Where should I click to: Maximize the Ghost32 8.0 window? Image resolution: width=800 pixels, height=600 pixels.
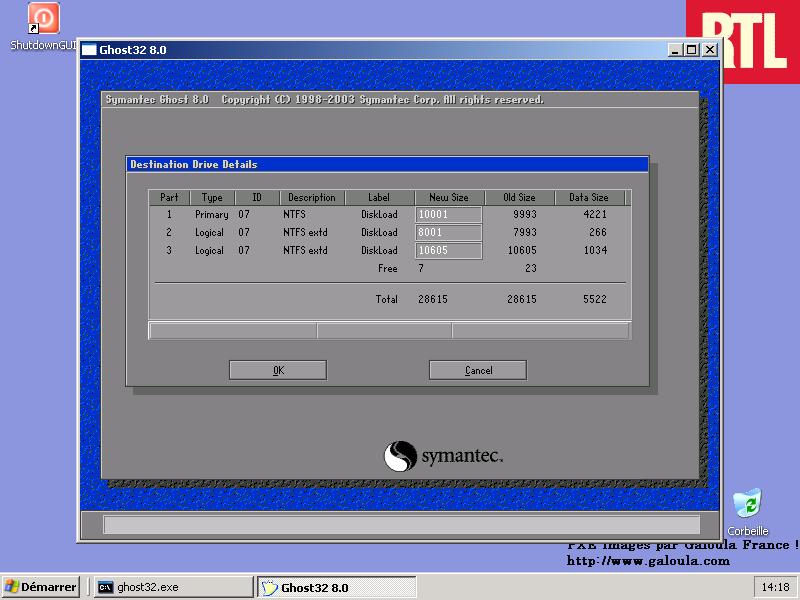692,49
